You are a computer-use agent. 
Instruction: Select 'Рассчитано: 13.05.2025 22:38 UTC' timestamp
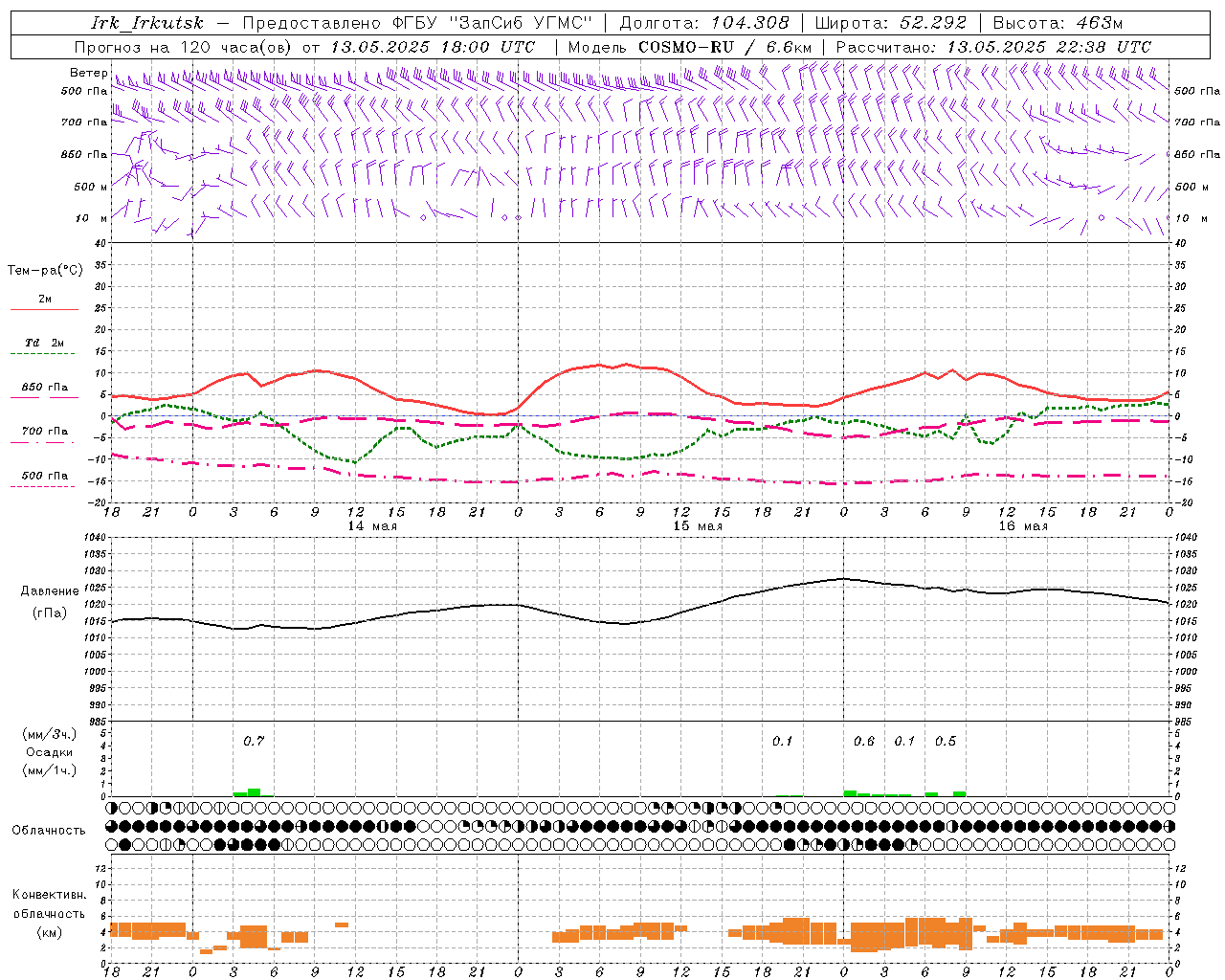click(x=993, y=47)
